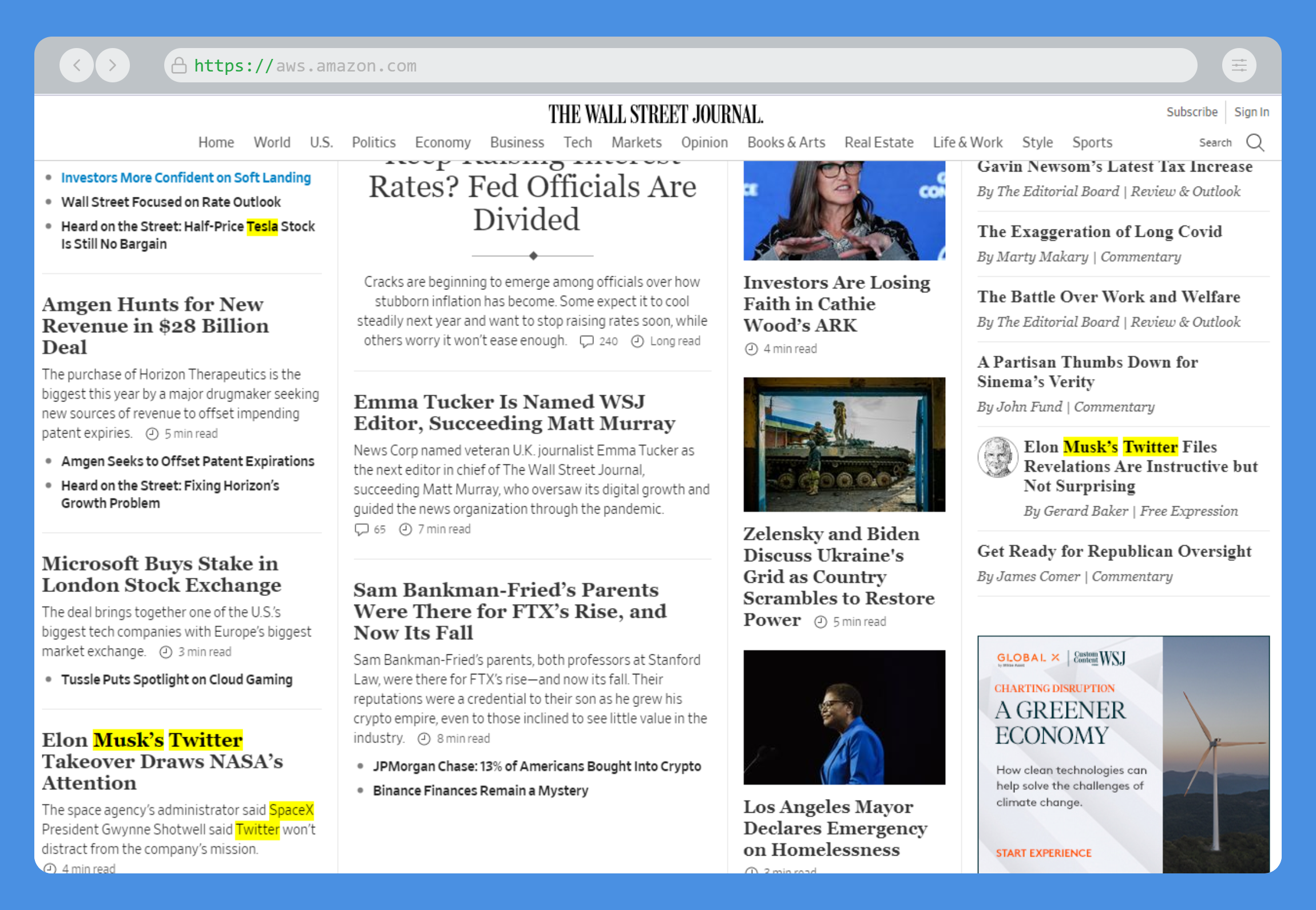The height and width of the screenshot is (910, 1316).
Task: Open 'Zelensky and Biden Discuss Ukraine's Grid' headline
Action: click(839, 577)
